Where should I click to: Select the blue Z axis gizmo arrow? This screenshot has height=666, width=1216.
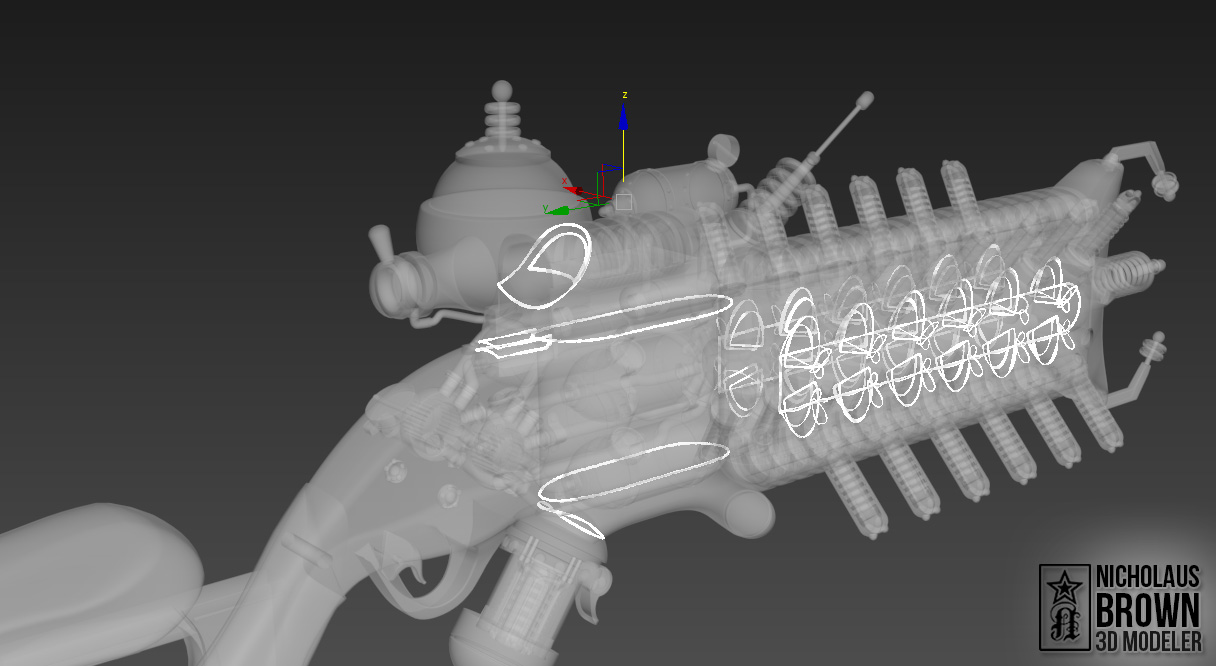(623, 117)
